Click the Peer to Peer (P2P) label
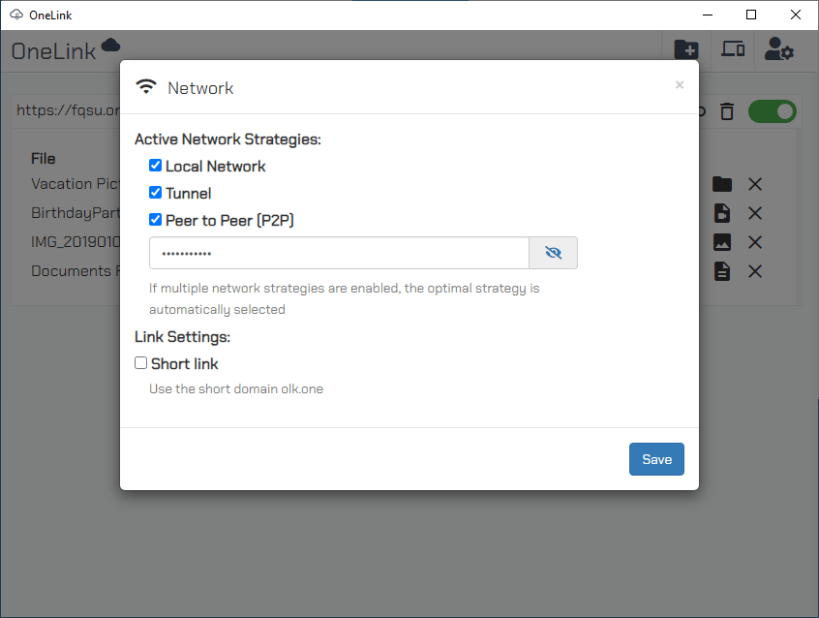 pos(229,220)
